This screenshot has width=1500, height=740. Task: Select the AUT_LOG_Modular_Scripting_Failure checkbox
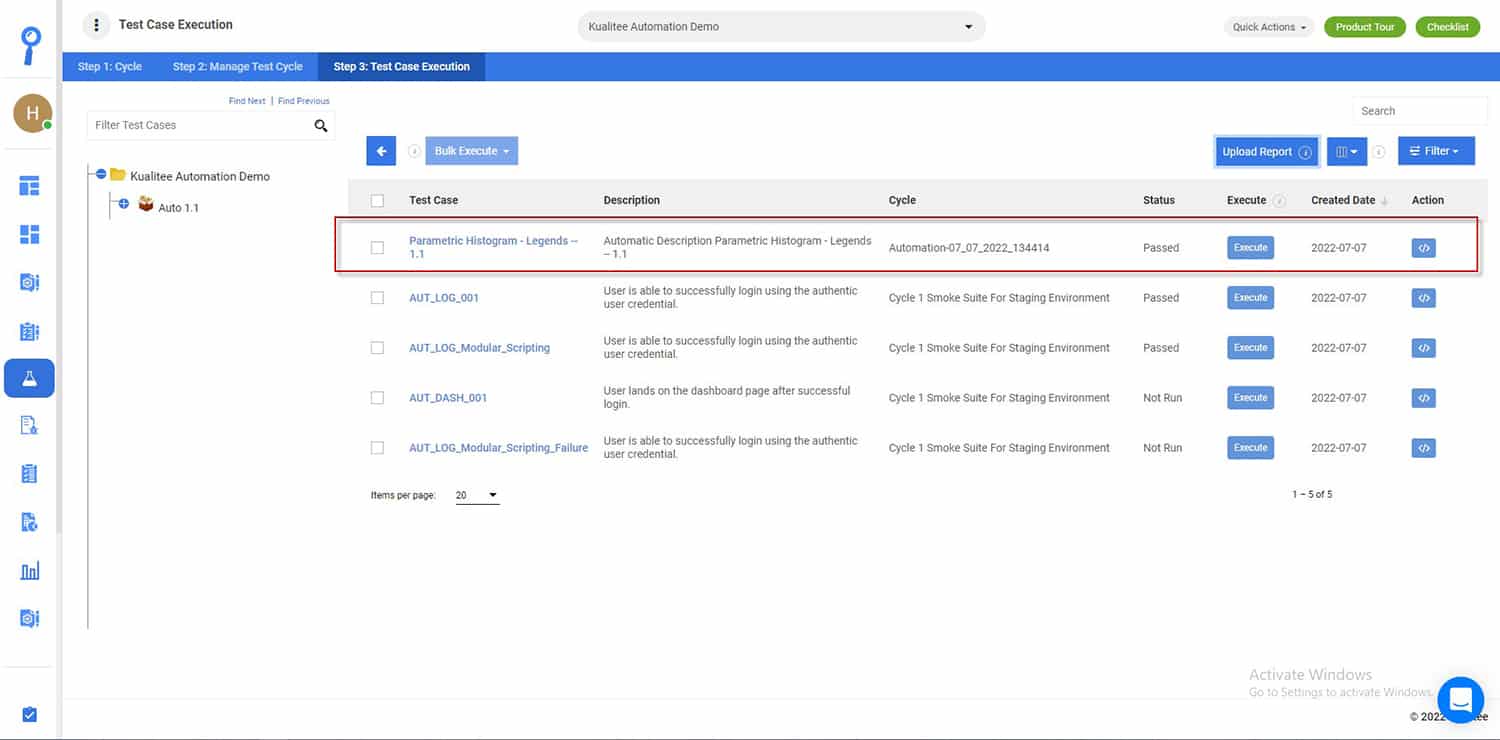(377, 448)
